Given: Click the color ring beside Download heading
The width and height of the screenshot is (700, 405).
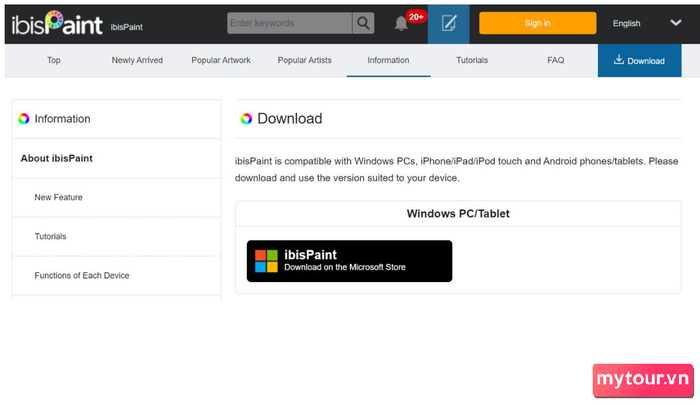Looking at the screenshot, I should 246,119.
